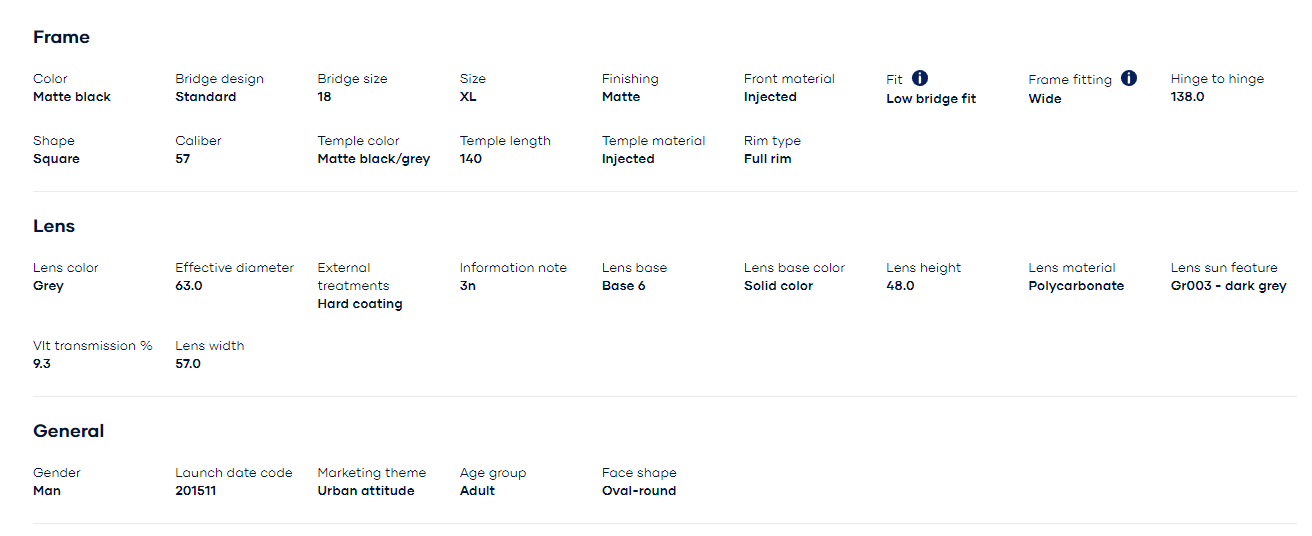Click the Low bridge fit value
The width and height of the screenshot is (1312, 536).
point(931,99)
